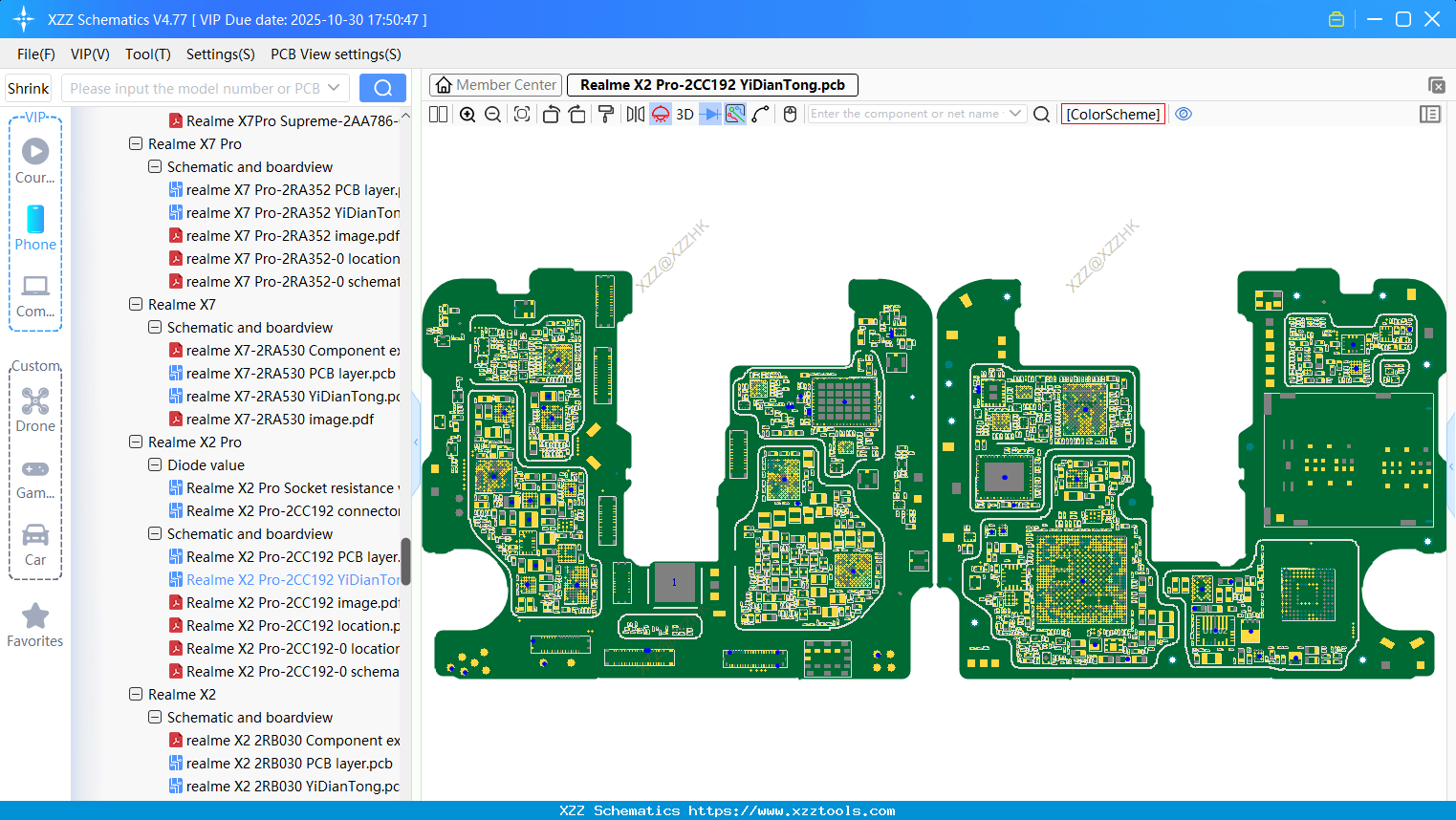This screenshot has width=1456, height=820.
Task: Rotate the board counterclockwise
Action: [x=551, y=115]
